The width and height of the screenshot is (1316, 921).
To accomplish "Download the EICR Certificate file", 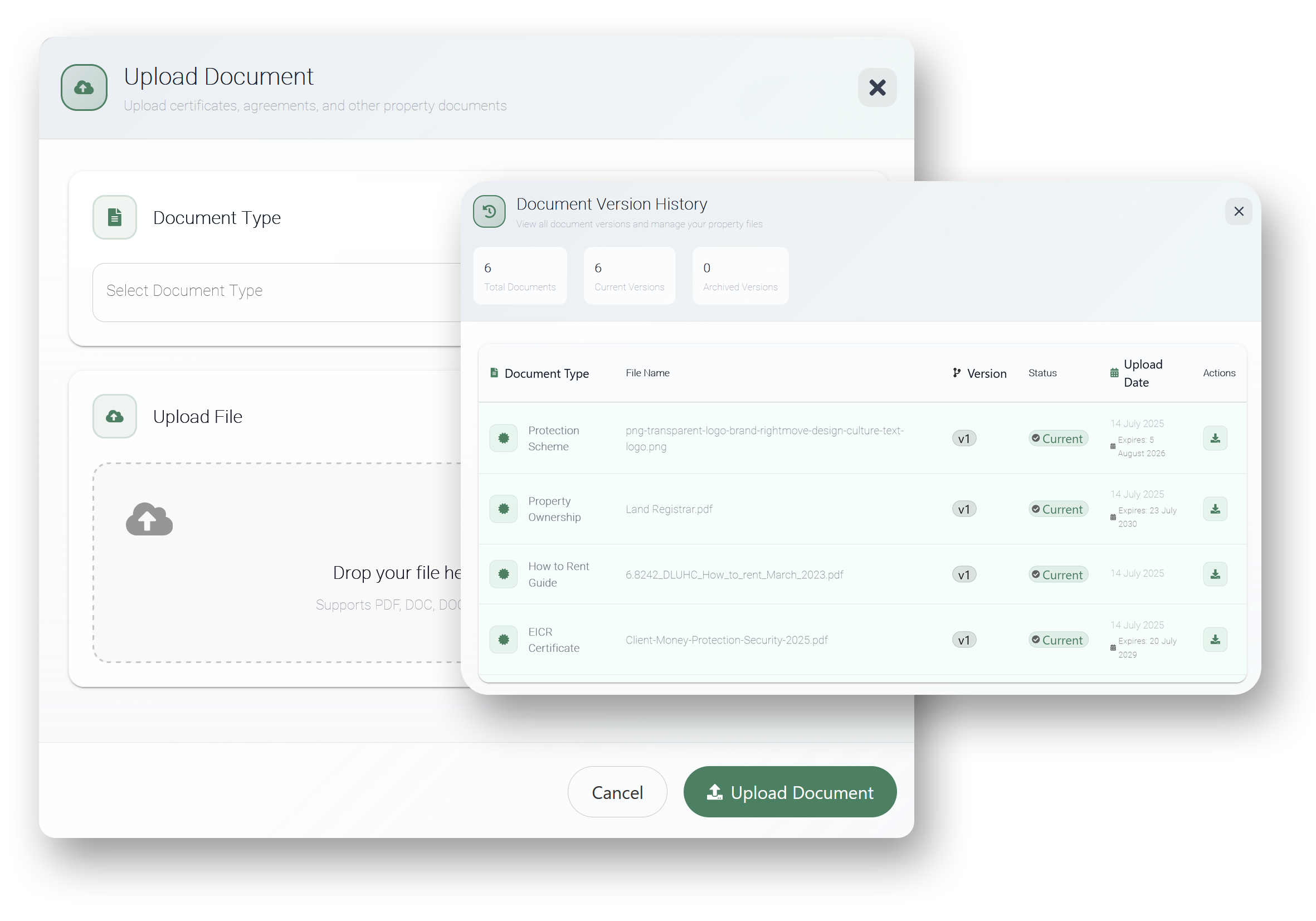I will (1215, 640).
